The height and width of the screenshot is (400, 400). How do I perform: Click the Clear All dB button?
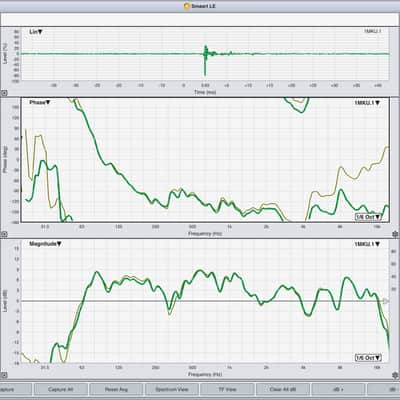point(283,389)
